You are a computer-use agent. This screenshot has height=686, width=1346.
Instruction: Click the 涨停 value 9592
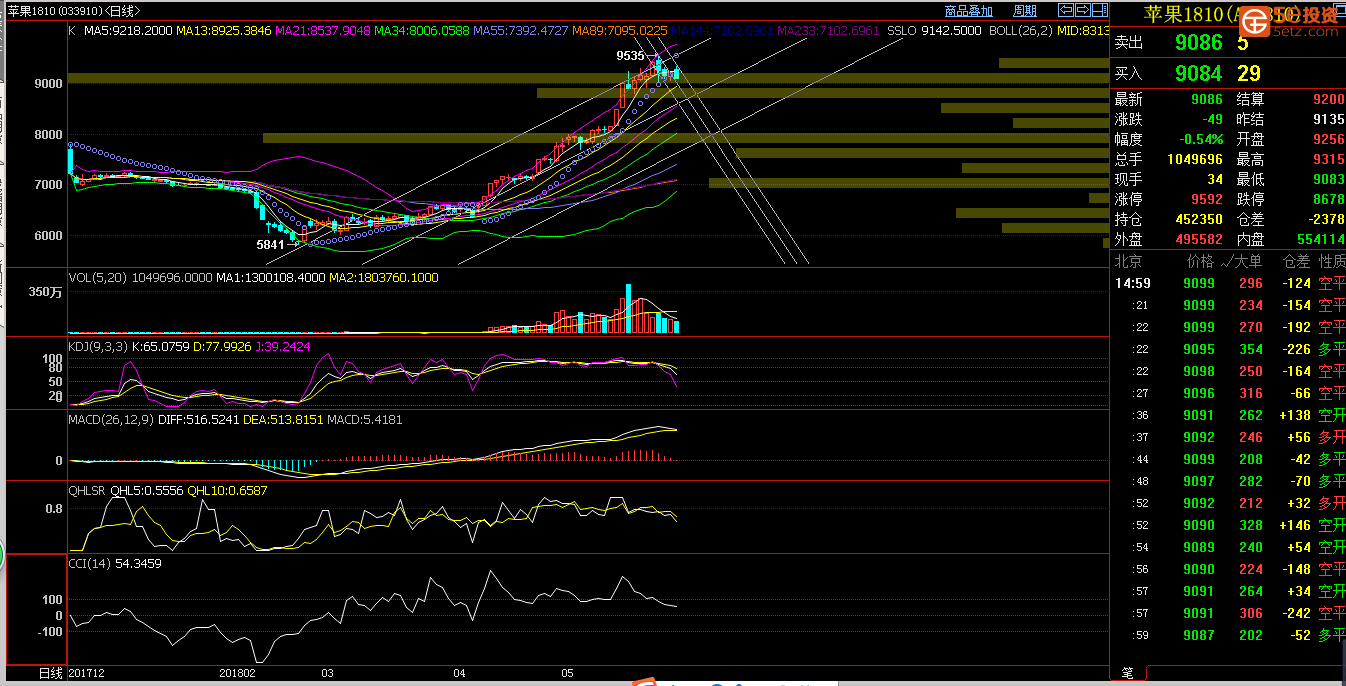pos(1206,199)
